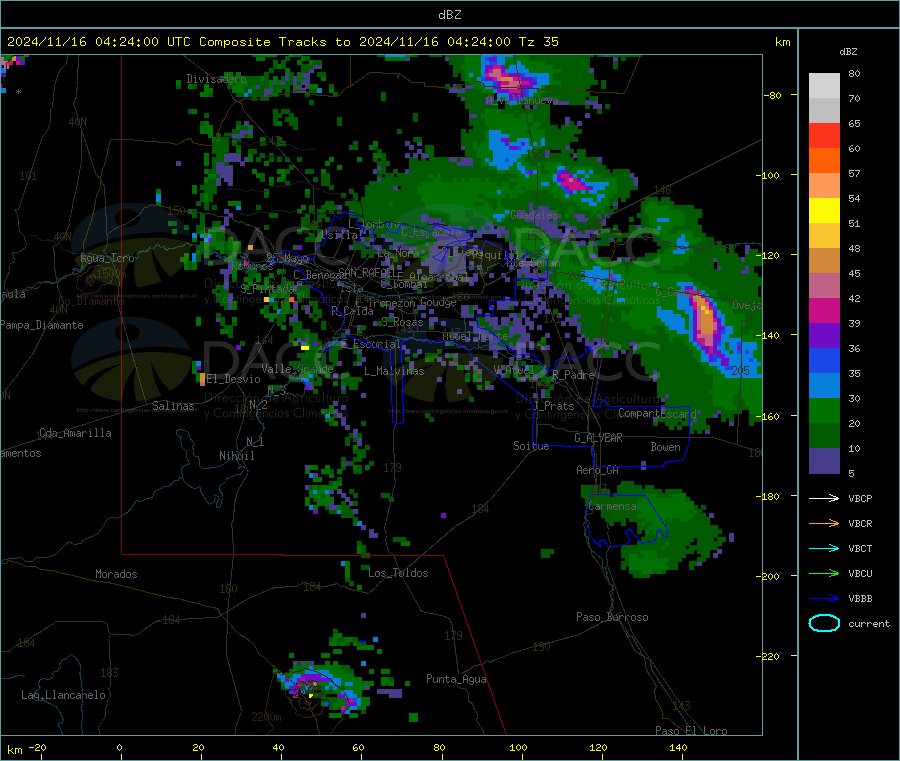This screenshot has height=761, width=900.
Task: Select the magenta 39 dBZ color swatch
Action: (x=824, y=310)
